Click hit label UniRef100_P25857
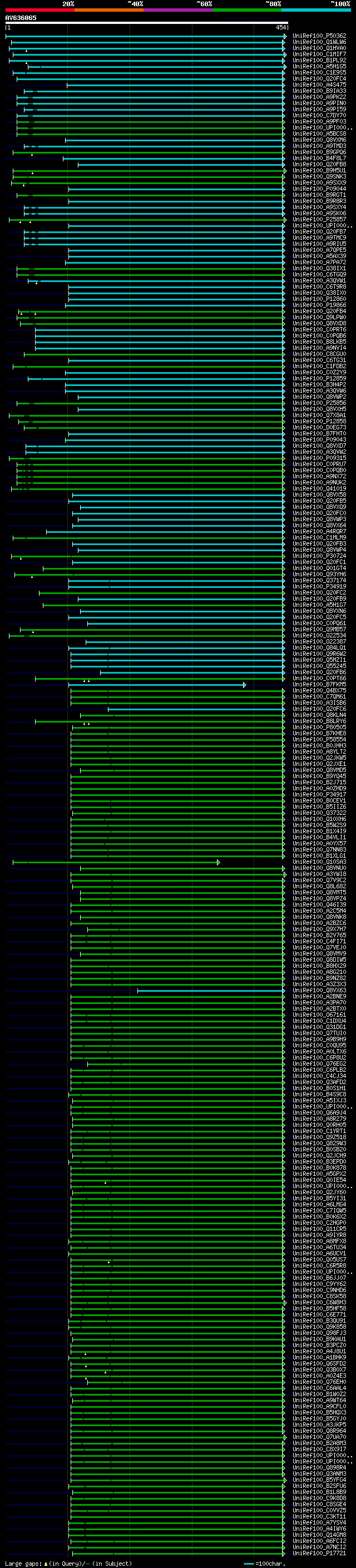The width and height of the screenshot is (356, 1568). pyautogui.click(x=319, y=219)
